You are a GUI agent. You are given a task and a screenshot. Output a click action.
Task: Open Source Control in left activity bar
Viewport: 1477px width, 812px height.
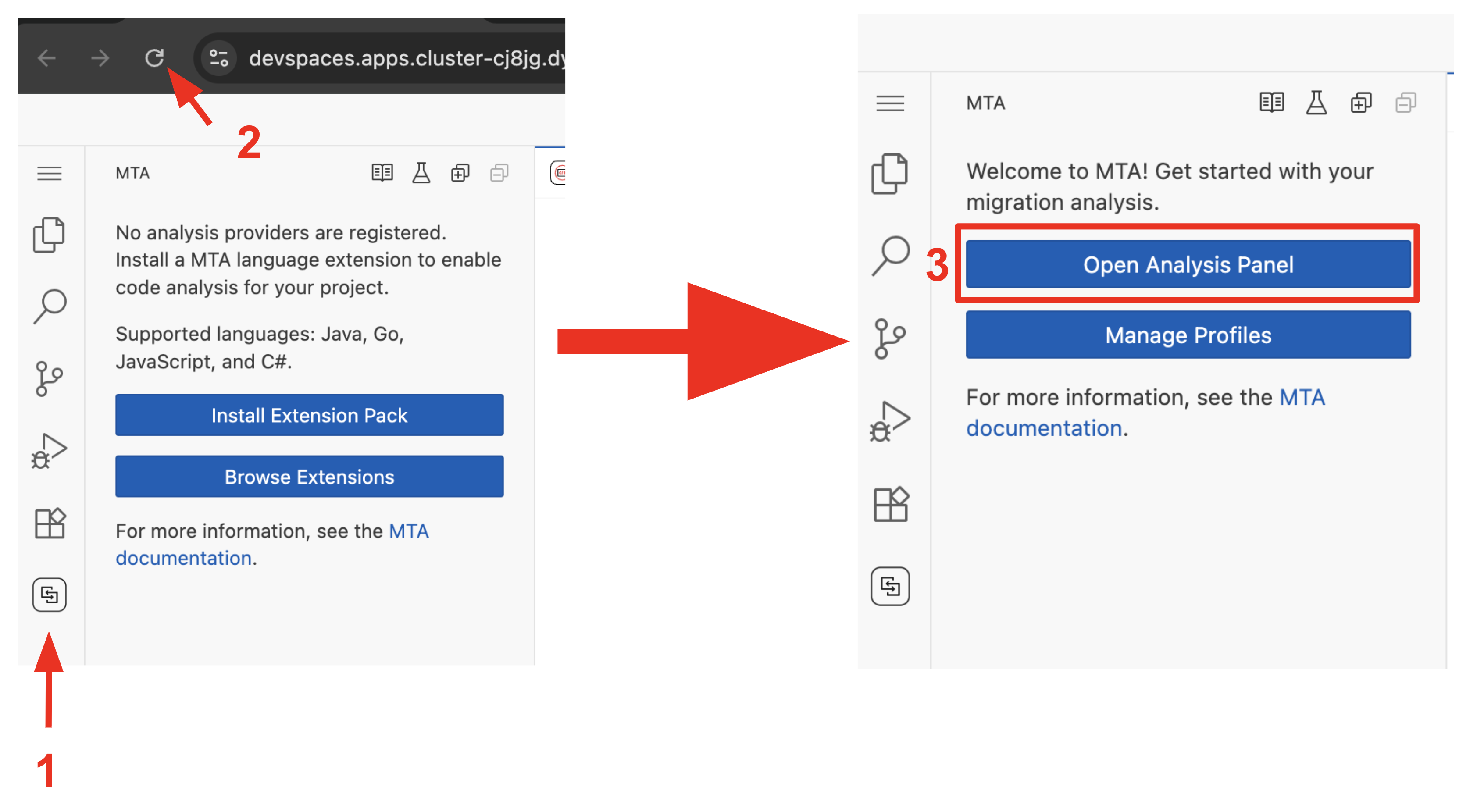coord(49,378)
